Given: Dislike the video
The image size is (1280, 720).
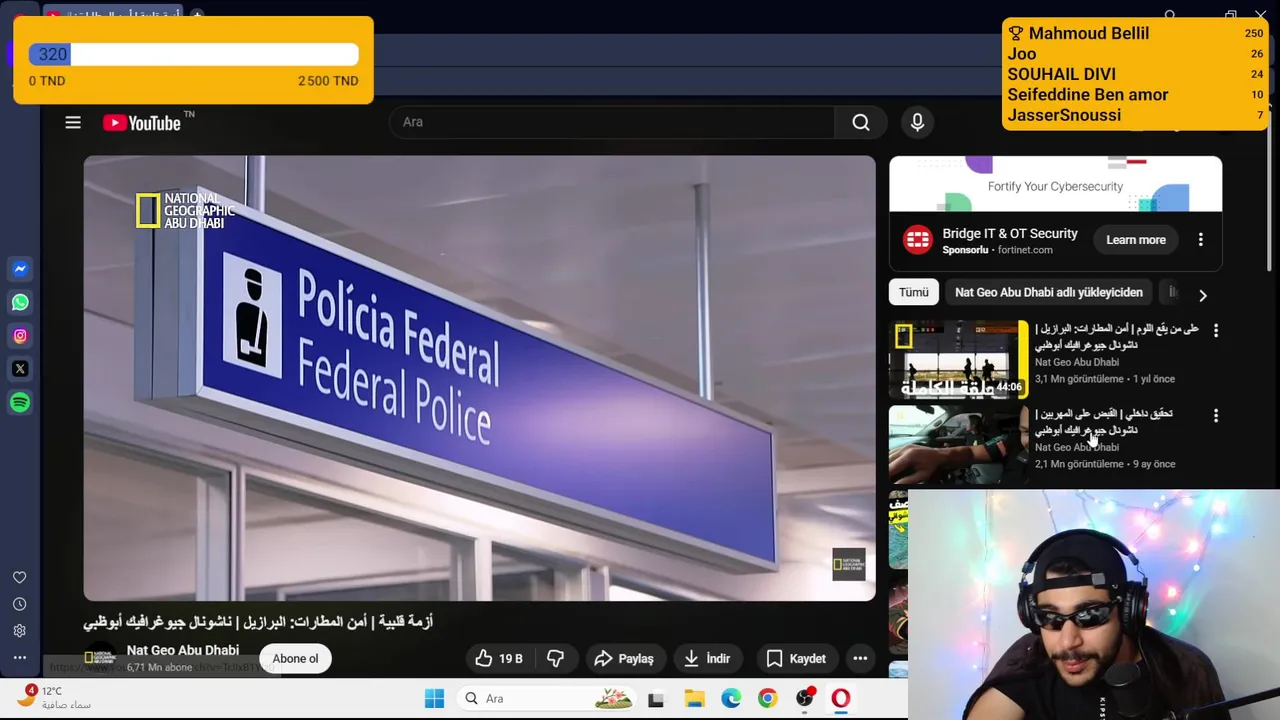Looking at the screenshot, I should [x=556, y=658].
